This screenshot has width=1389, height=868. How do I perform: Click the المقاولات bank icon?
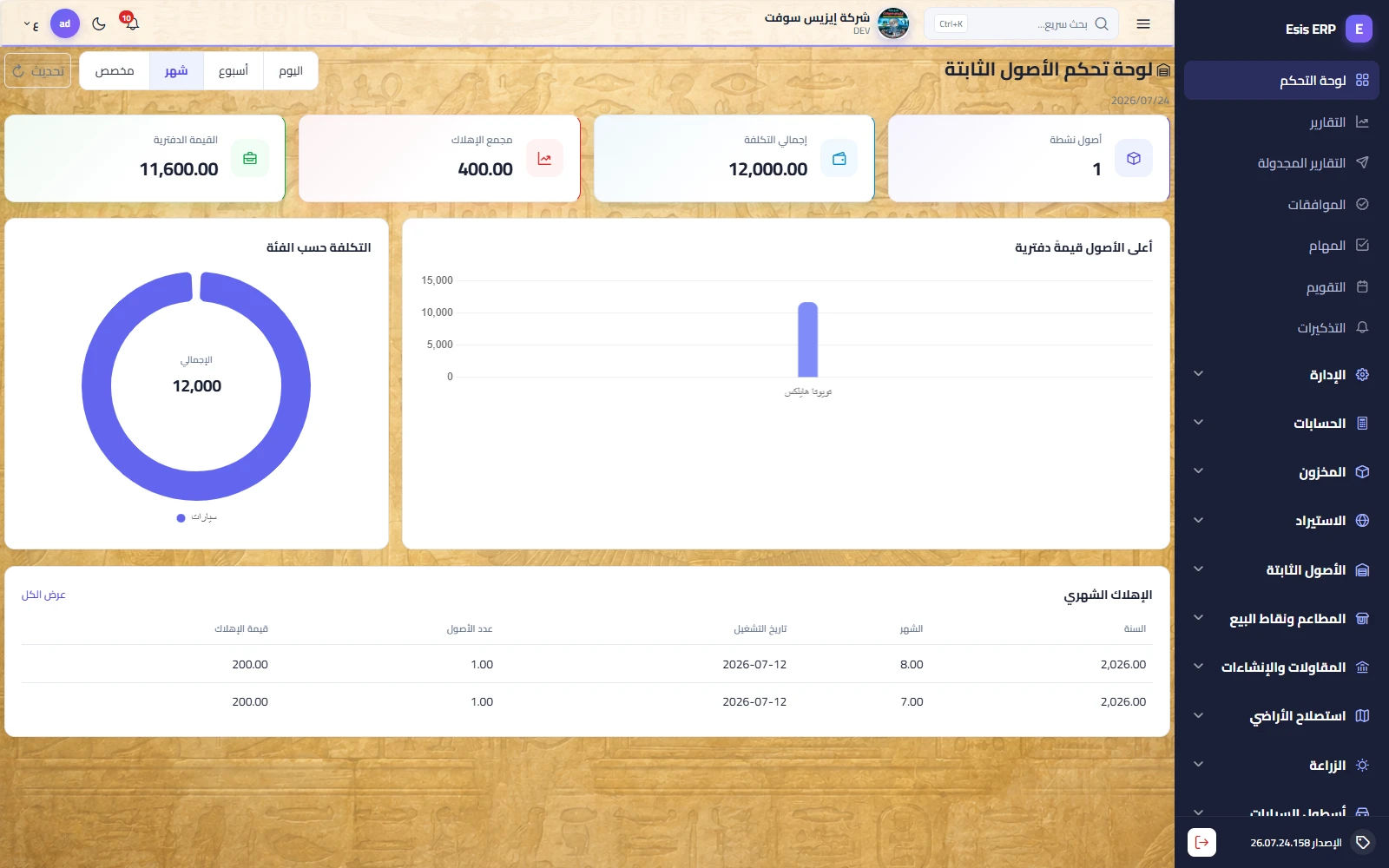point(1362,667)
